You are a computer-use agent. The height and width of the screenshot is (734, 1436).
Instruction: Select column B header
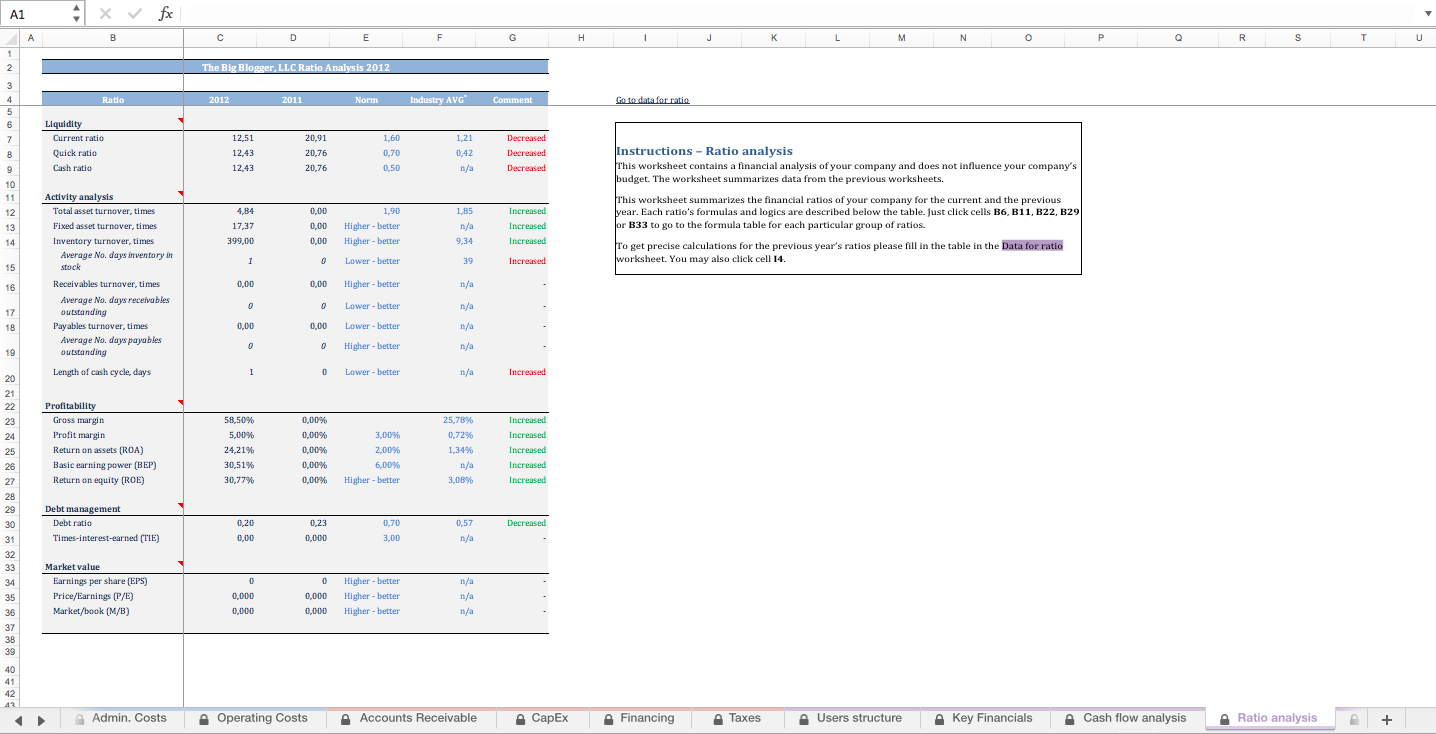point(112,38)
